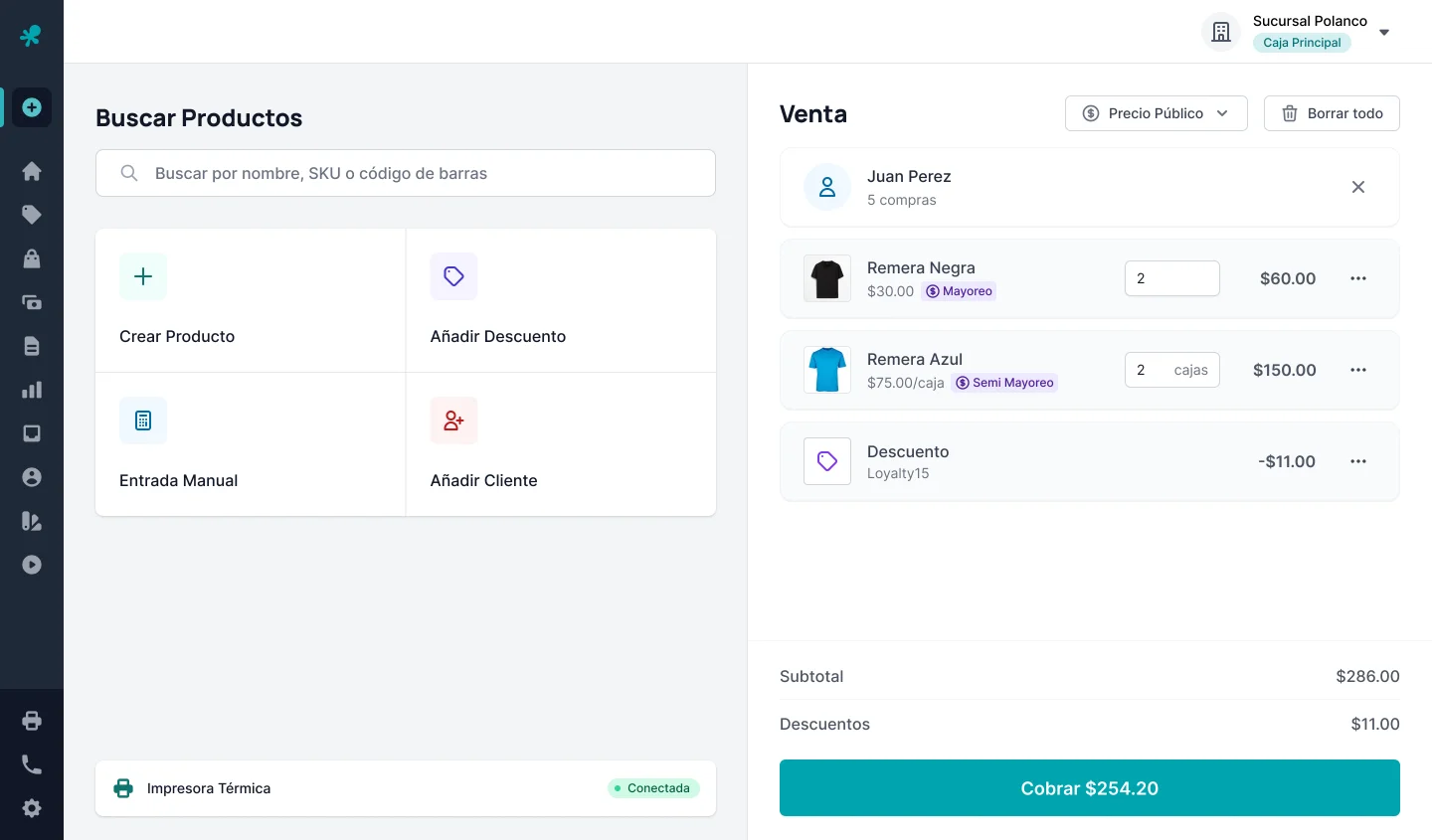Click the Caja Principal badge
Viewport: 1432px width, 840px height.
(x=1302, y=43)
